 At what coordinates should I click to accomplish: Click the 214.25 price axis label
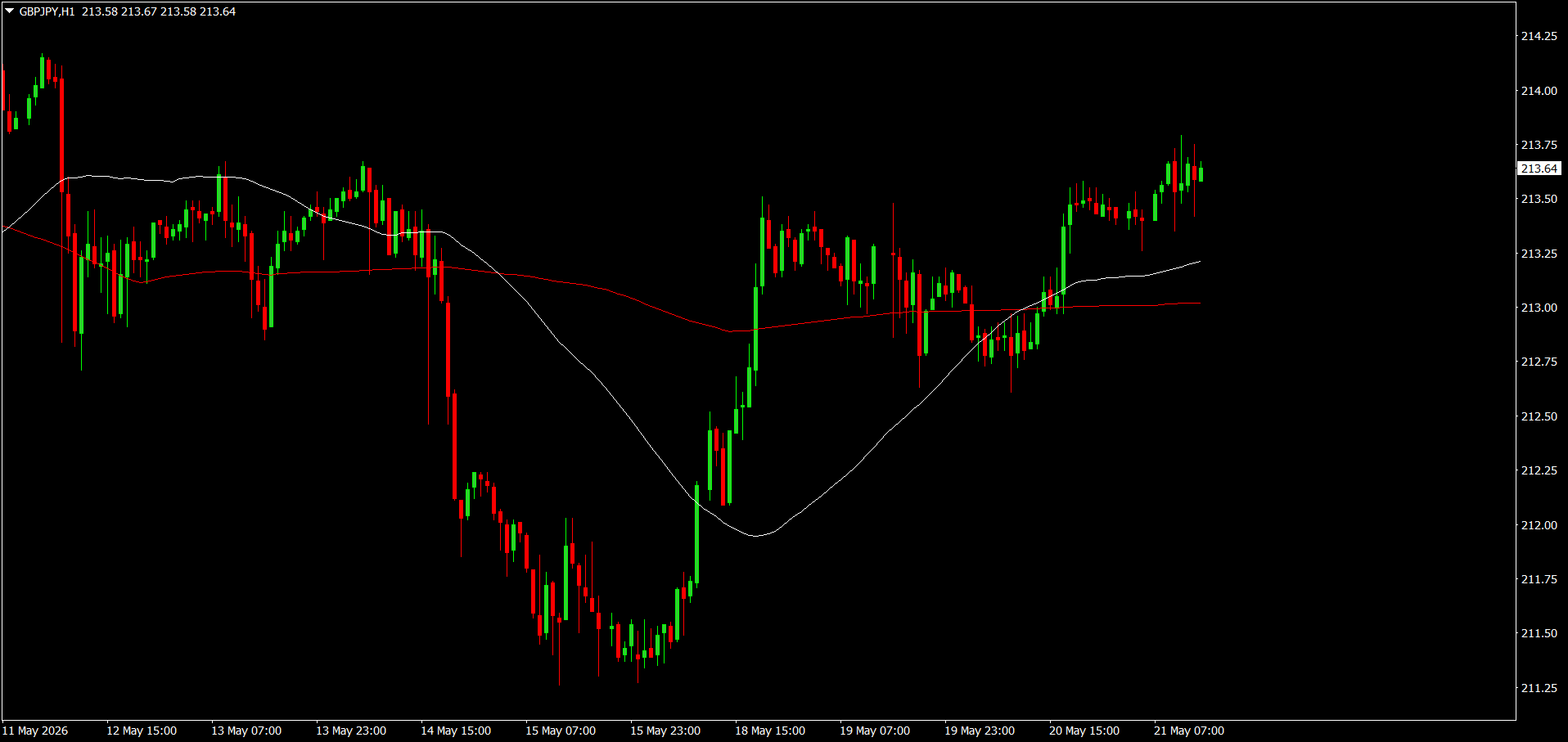(x=1539, y=36)
